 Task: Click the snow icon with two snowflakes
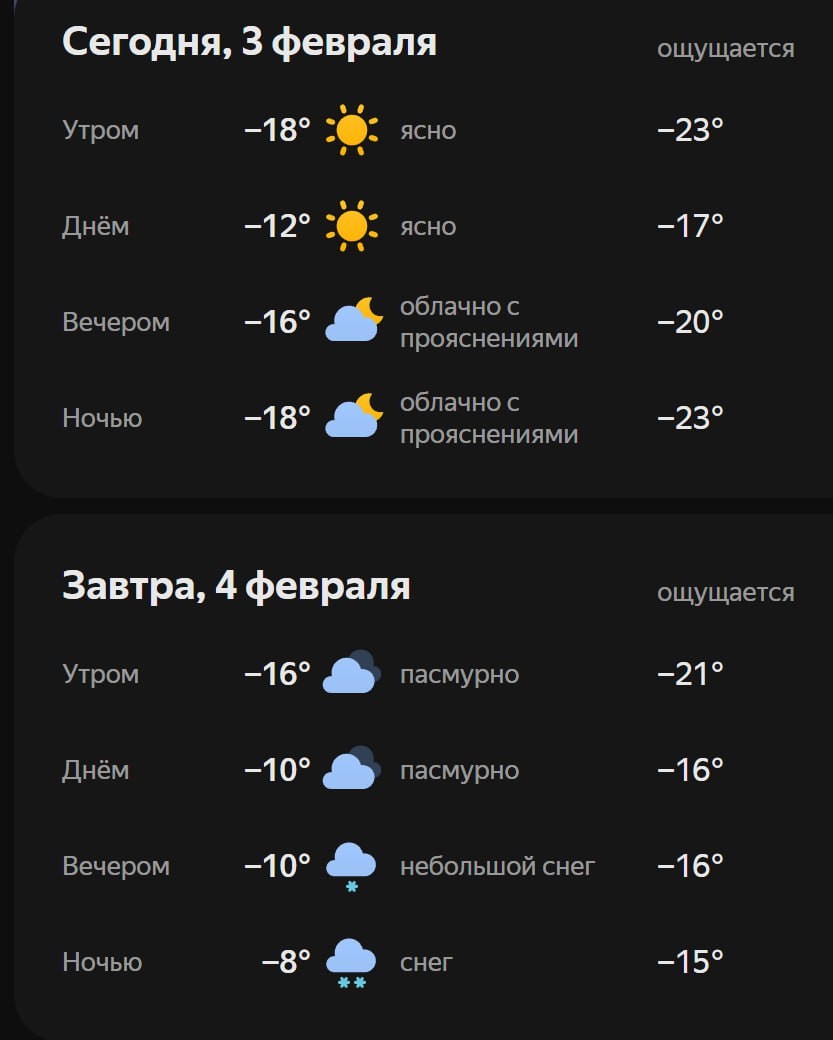coord(351,962)
